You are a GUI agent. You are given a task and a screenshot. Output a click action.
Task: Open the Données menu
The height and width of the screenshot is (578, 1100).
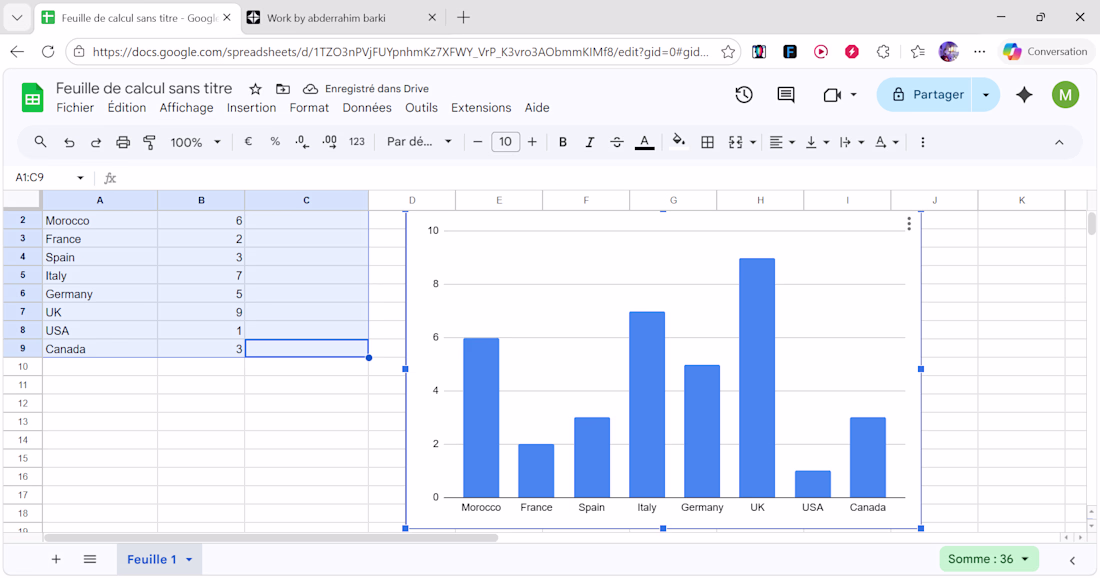367,107
